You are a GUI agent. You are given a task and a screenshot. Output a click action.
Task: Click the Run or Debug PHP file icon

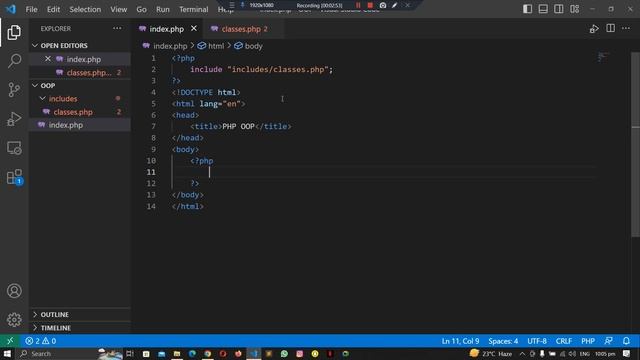(594, 29)
